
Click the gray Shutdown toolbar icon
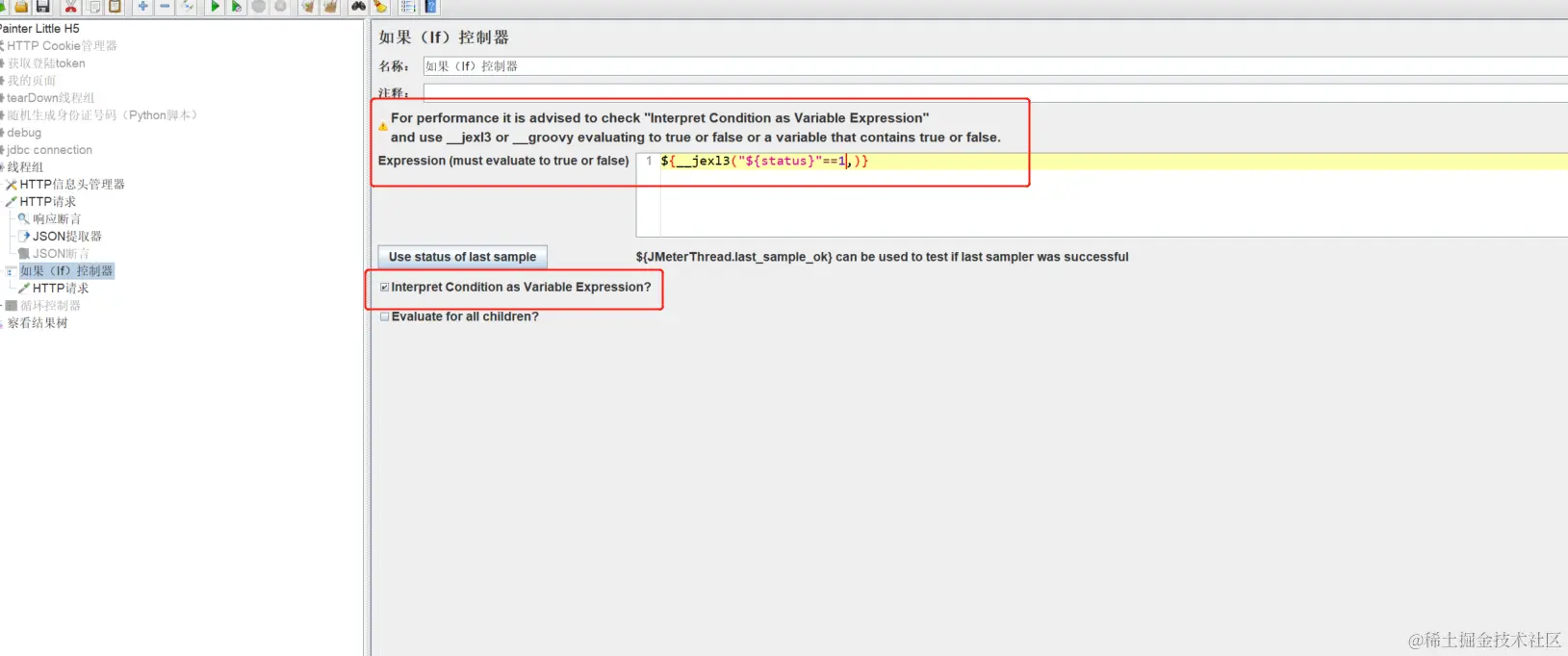tap(281, 6)
